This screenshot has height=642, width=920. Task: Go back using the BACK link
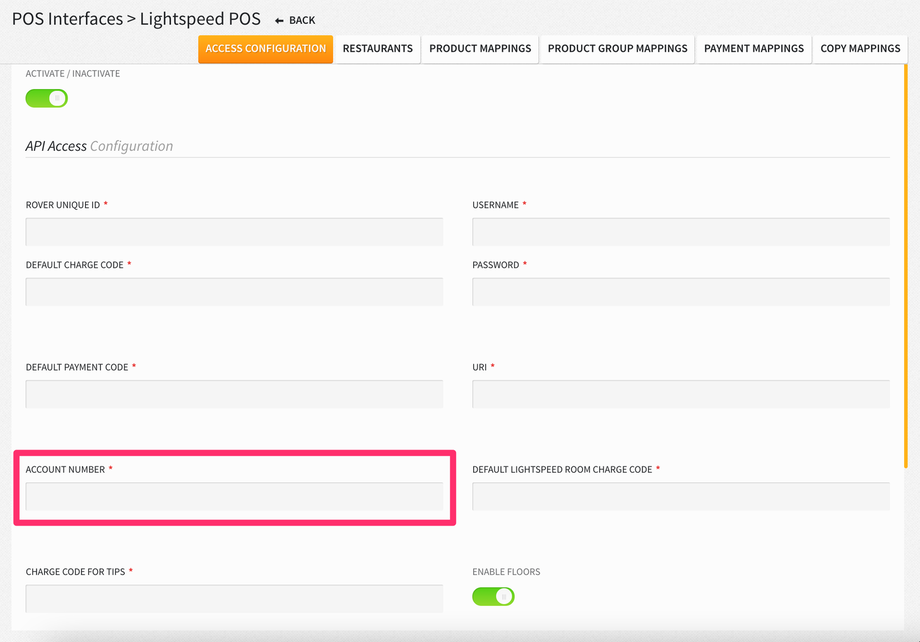click(295, 21)
